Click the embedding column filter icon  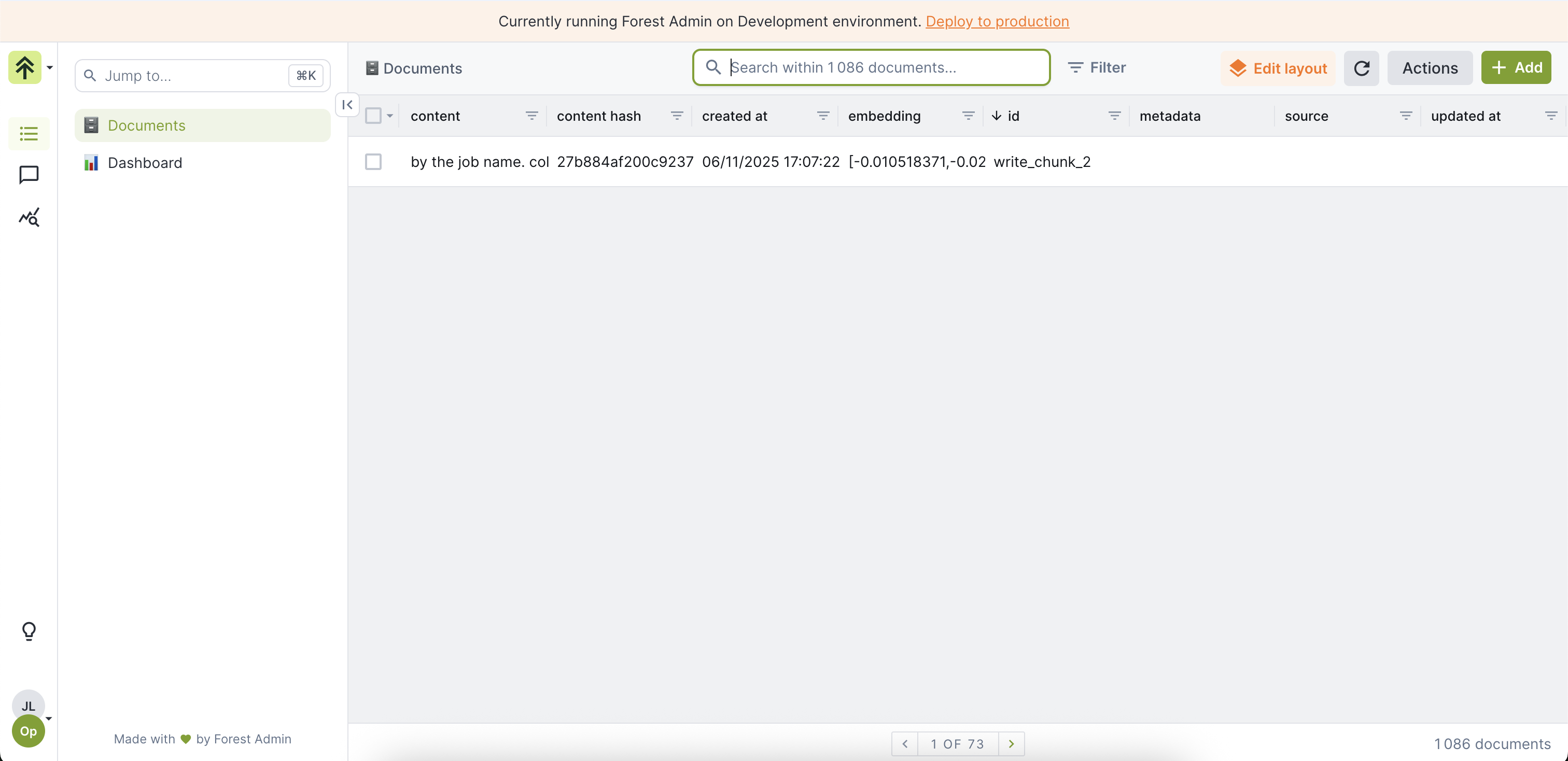pyautogui.click(x=968, y=116)
